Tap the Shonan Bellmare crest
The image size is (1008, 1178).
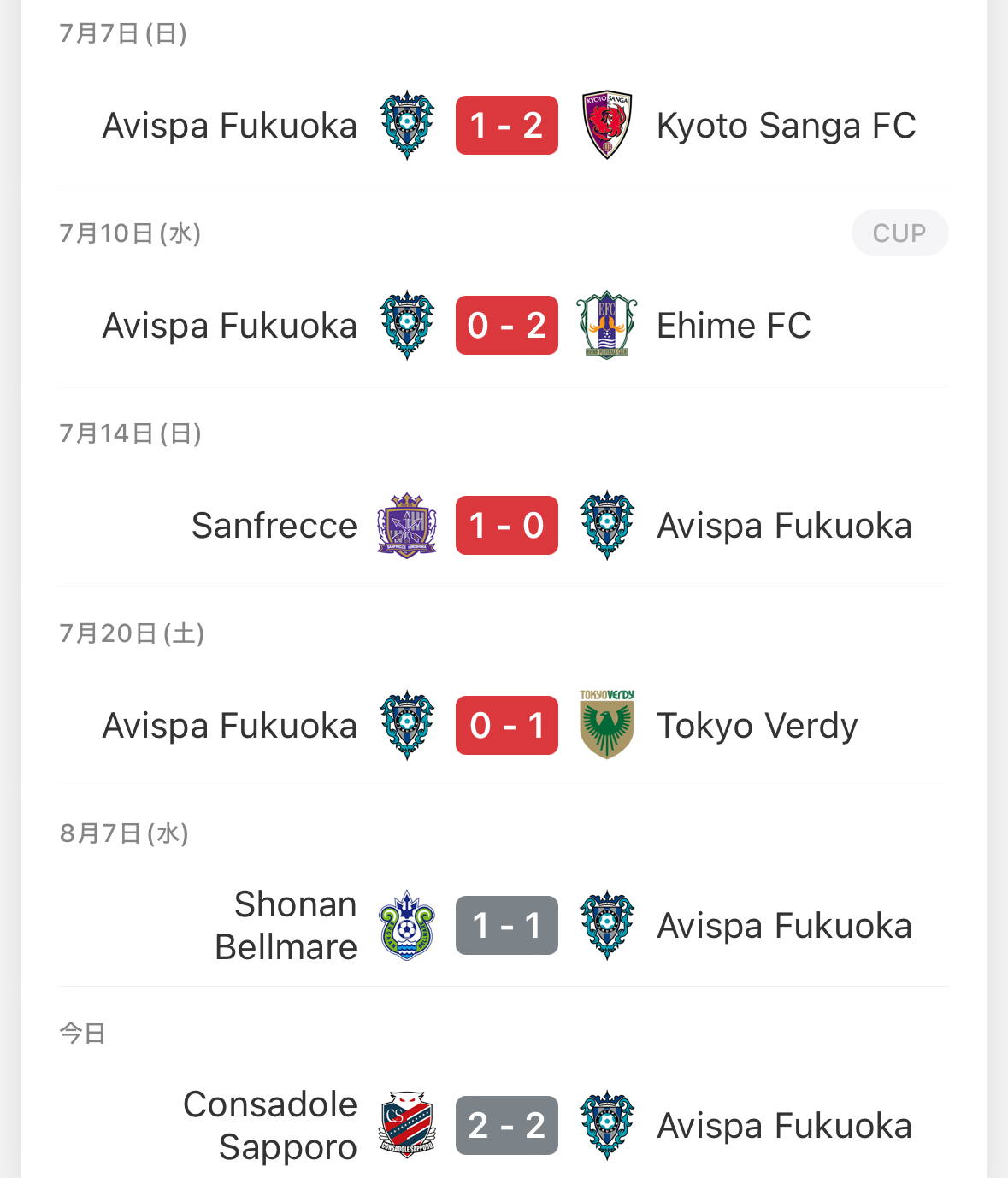click(407, 926)
